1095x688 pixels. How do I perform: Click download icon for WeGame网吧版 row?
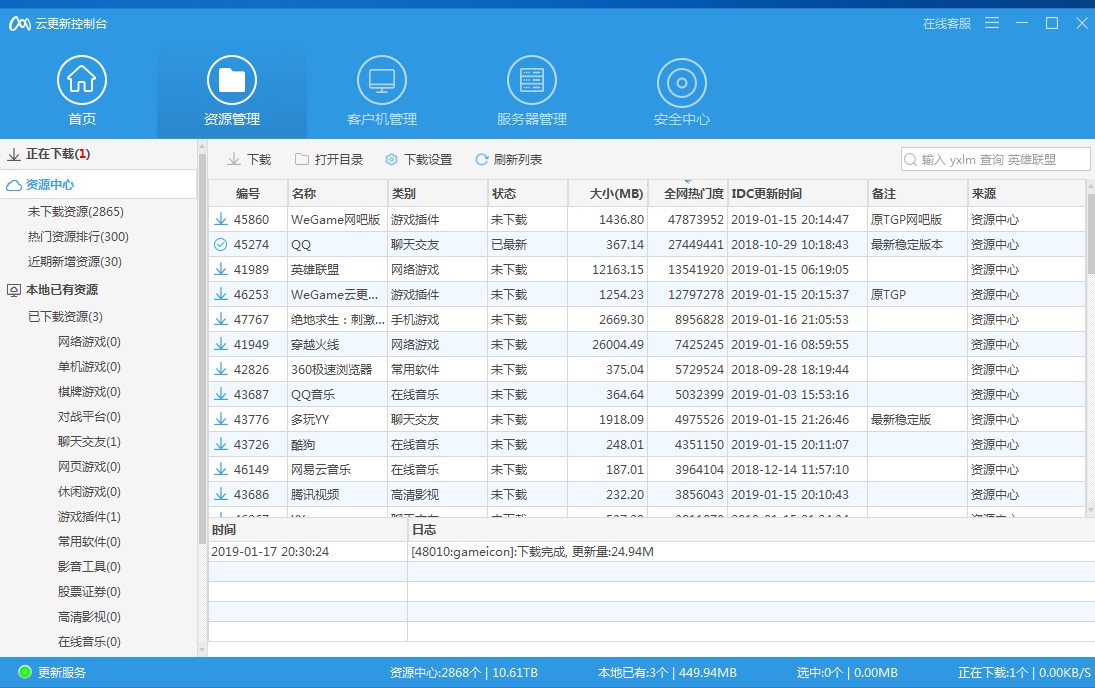coord(221,219)
